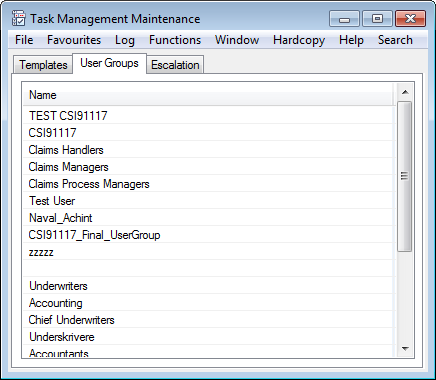This screenshot has height=380, width=436.
Task: Open the Help menu
Action: click(x=351, y=40)
